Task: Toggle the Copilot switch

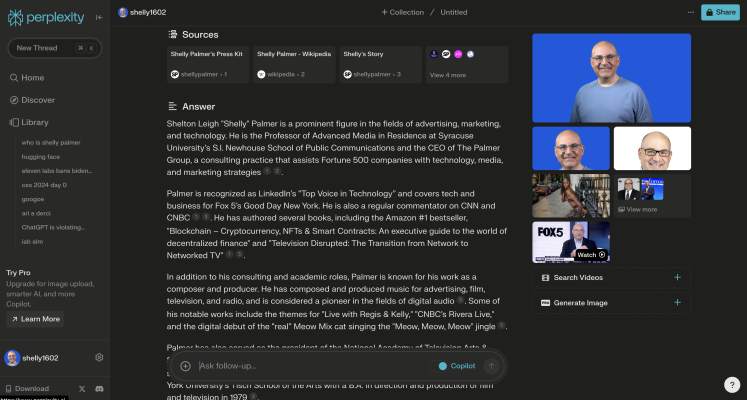Action: (457, 366)
